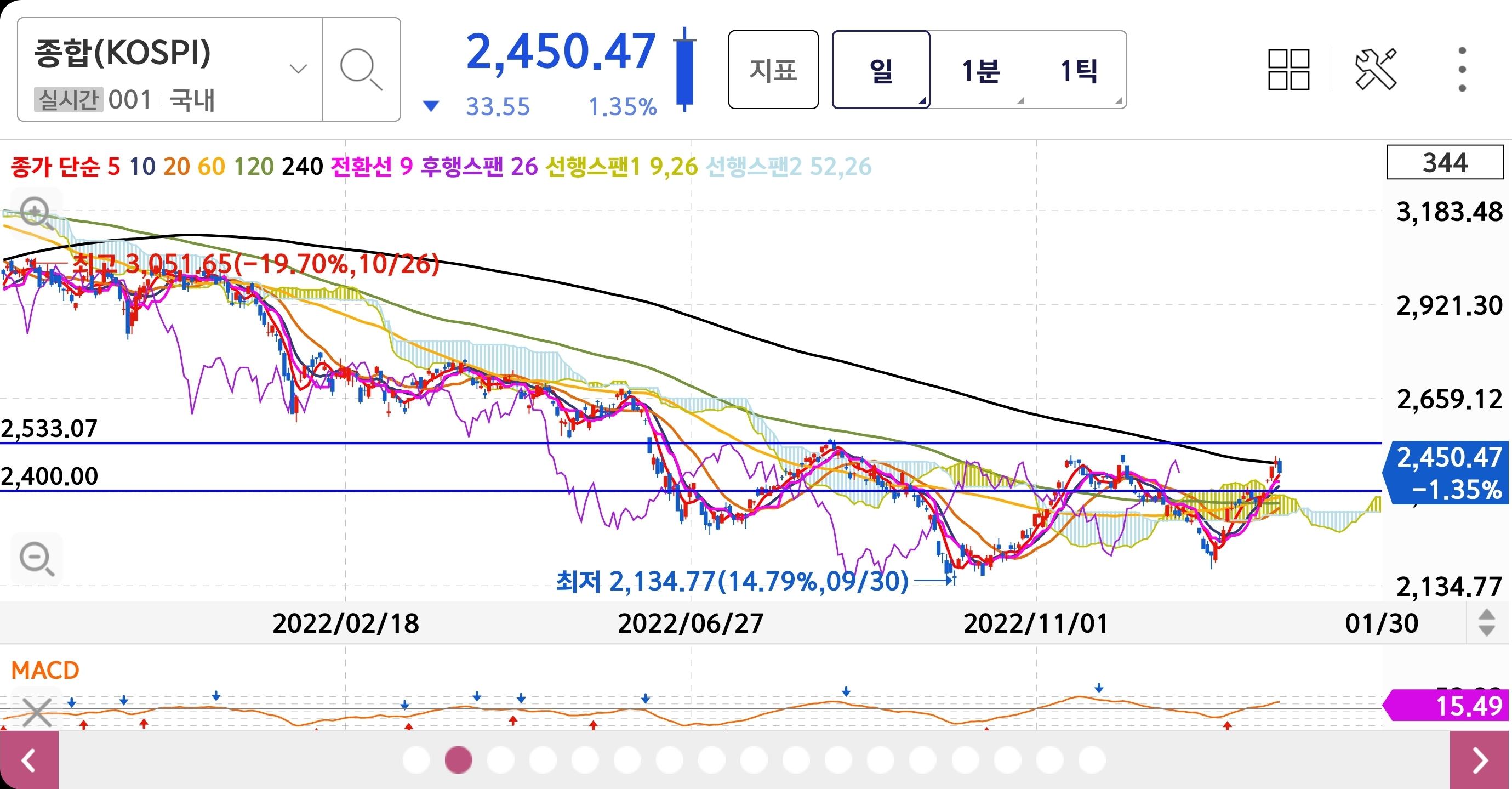Screen dimensions: 1512x789
Task: Zoom in with chart magnifier plus
Action: pyautogui.click(x=35, y=212)
